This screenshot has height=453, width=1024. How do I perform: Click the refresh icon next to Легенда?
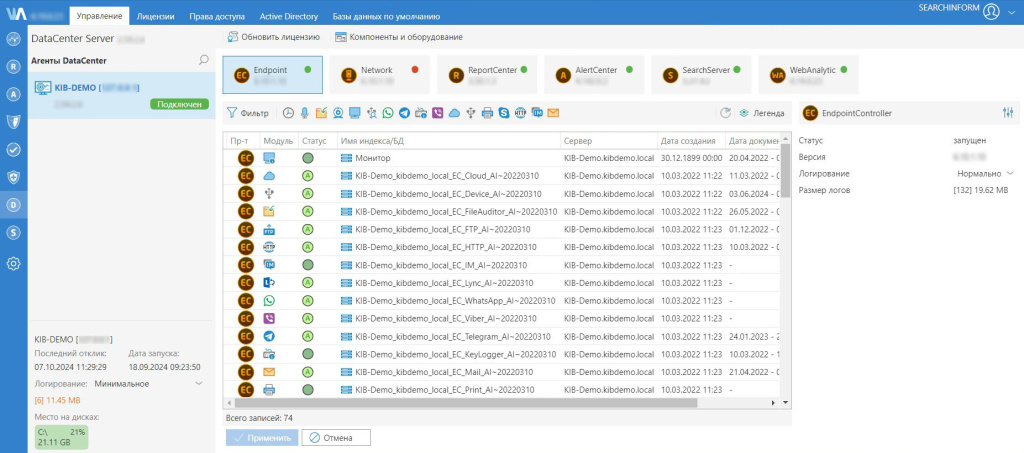point(726,113)
